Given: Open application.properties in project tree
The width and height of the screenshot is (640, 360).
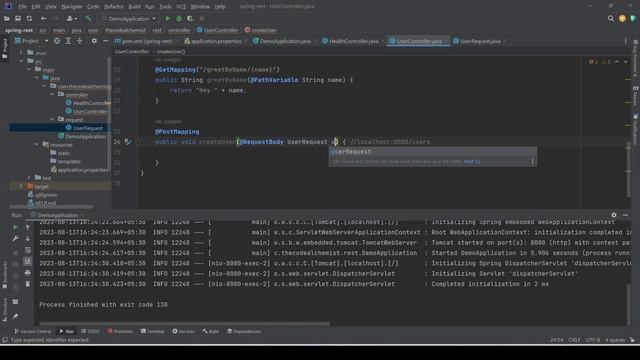Looking at the screenshot, I should pyautogui.click(x=82, y=170).
